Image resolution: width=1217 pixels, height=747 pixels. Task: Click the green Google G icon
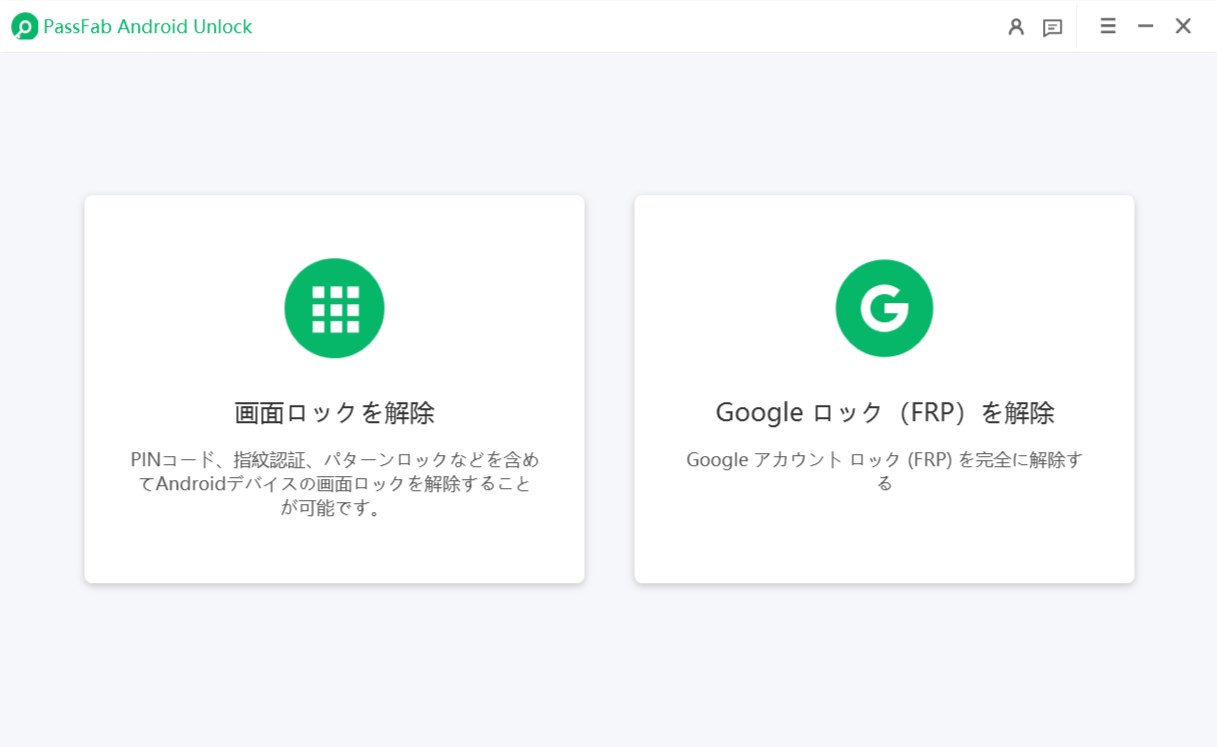pos(884,308)
